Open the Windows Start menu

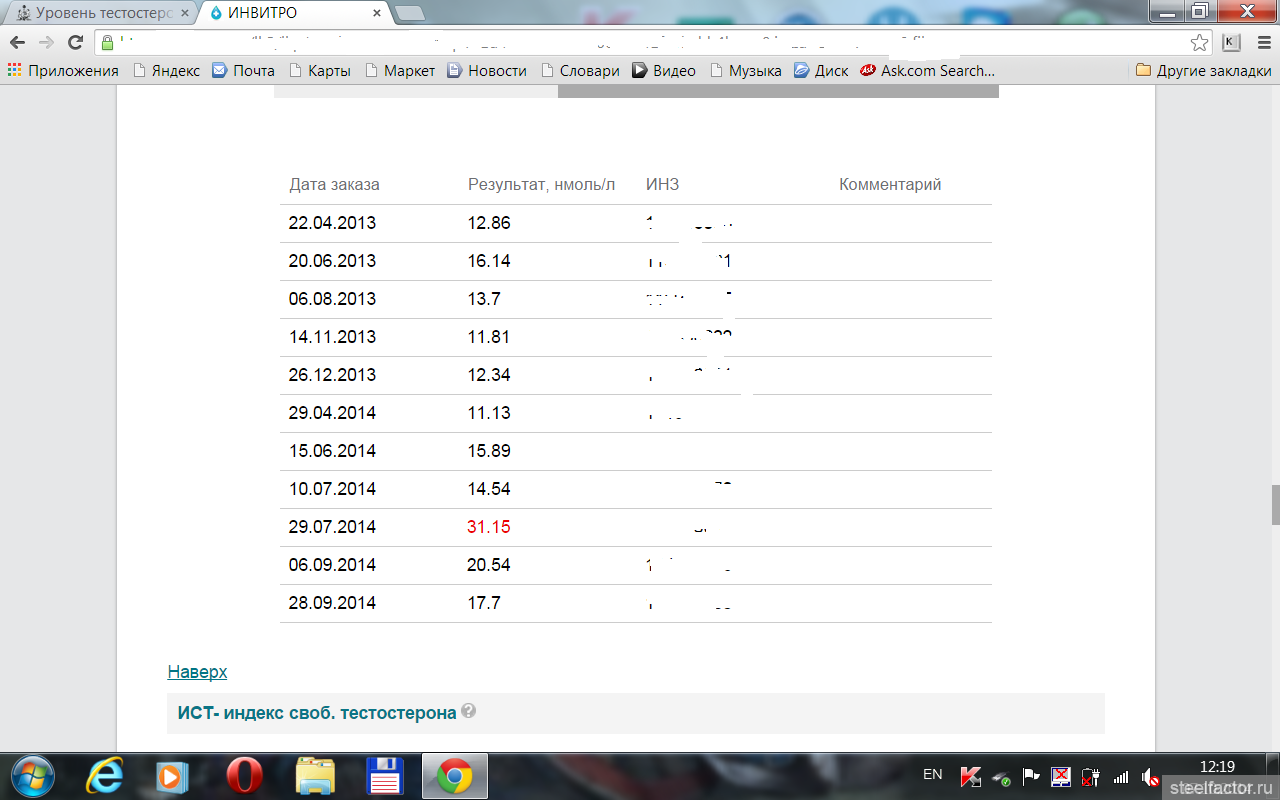33,776
